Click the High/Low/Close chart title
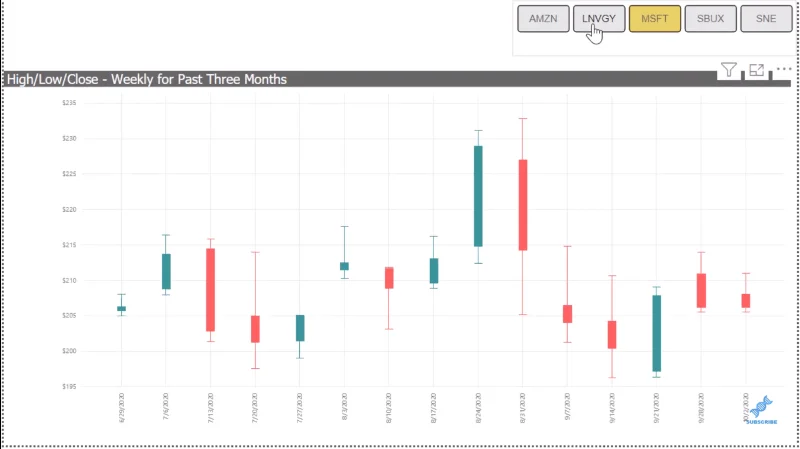 pos(147,80)
